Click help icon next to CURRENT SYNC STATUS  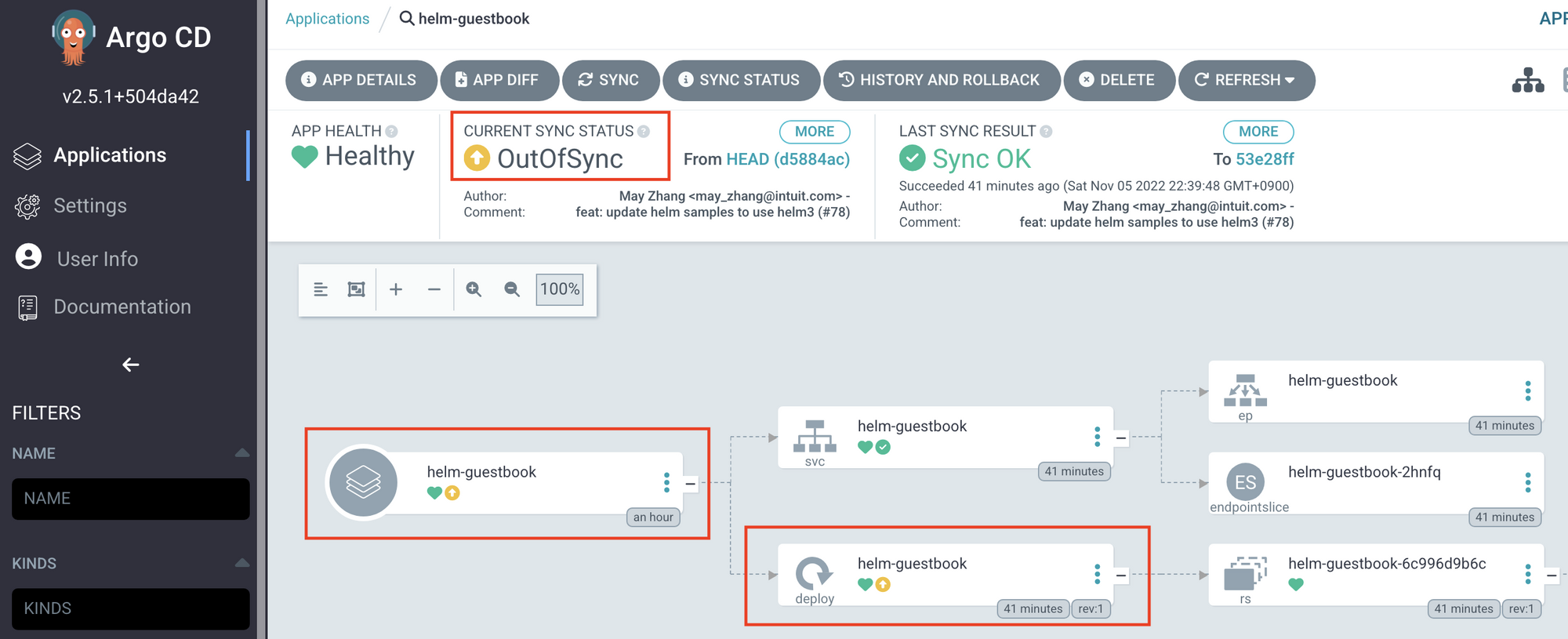click(x=644, y=132)
